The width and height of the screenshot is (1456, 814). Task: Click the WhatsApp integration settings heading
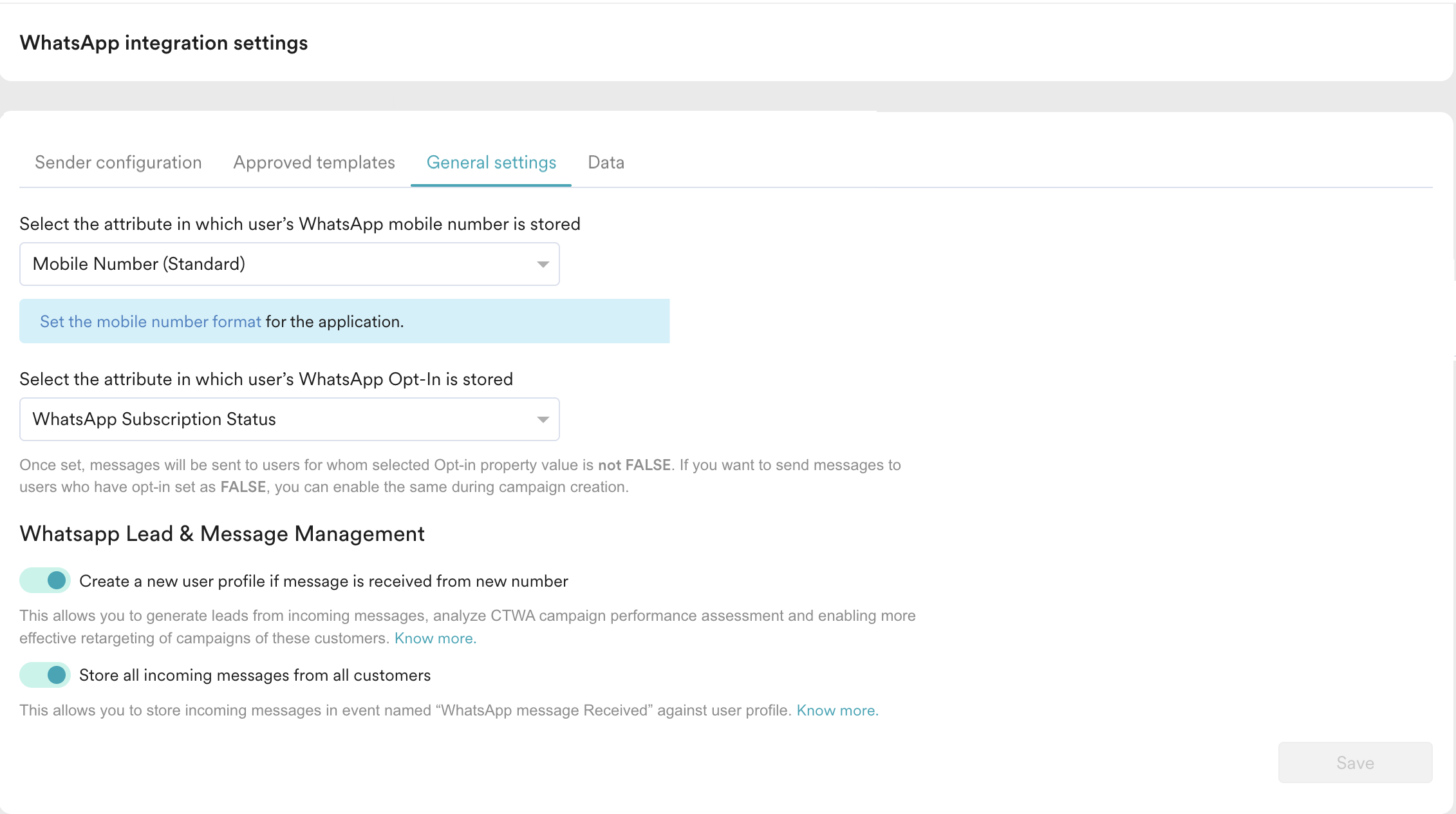coord(164,43)
